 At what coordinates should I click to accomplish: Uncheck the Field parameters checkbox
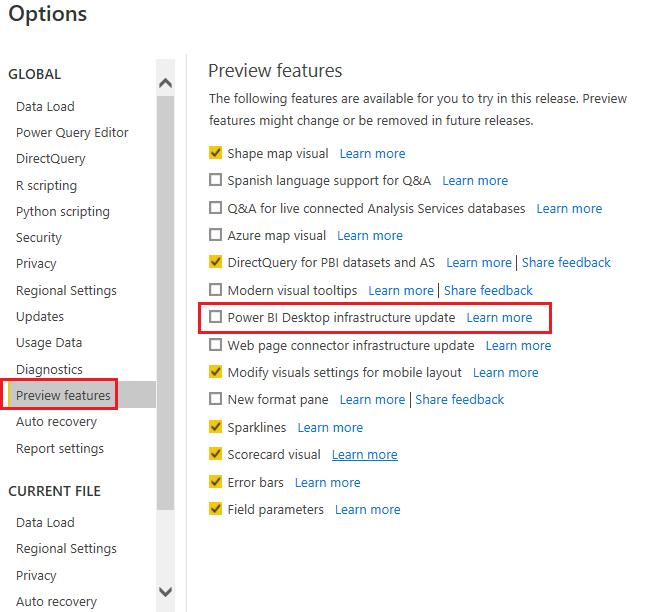(x=216, y=509)
